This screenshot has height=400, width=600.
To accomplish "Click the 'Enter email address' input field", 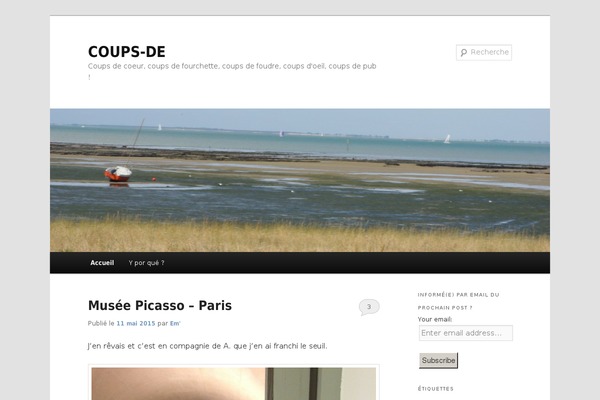I will [466, 333].
